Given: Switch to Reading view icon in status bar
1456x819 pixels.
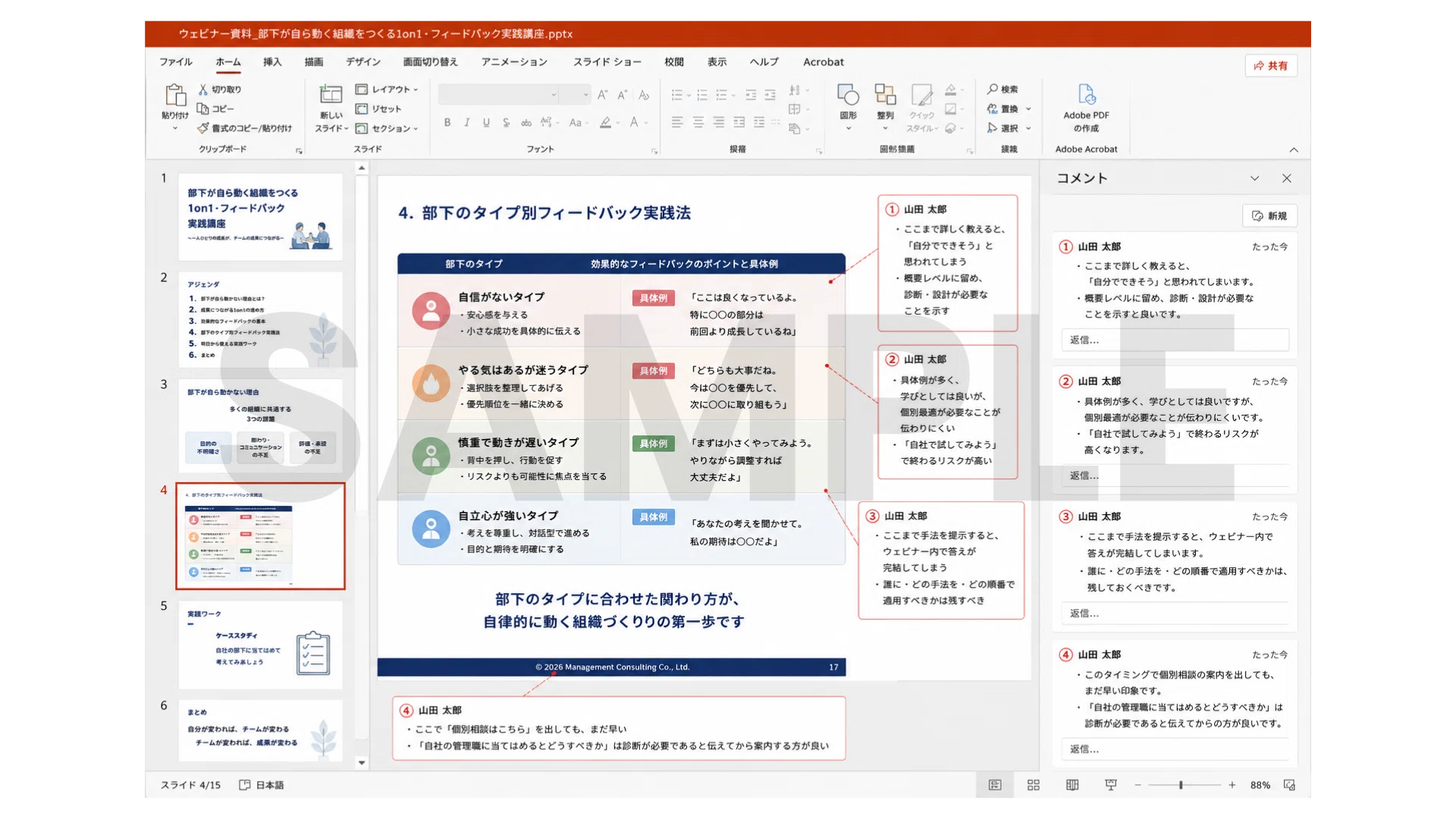Looking at the screenshot, I should pyautogui.click(x=1072, y=785).
